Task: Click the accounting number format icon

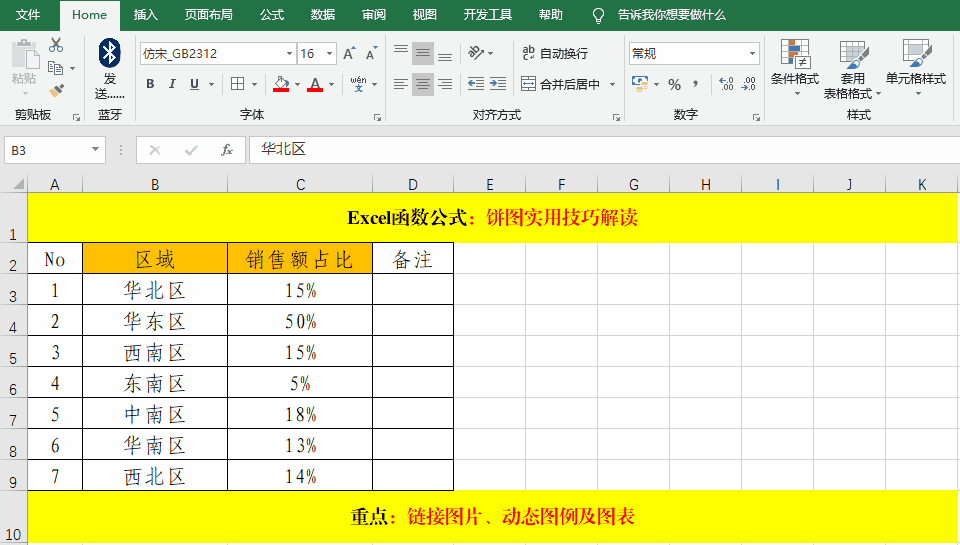Action: click(640, 84)
